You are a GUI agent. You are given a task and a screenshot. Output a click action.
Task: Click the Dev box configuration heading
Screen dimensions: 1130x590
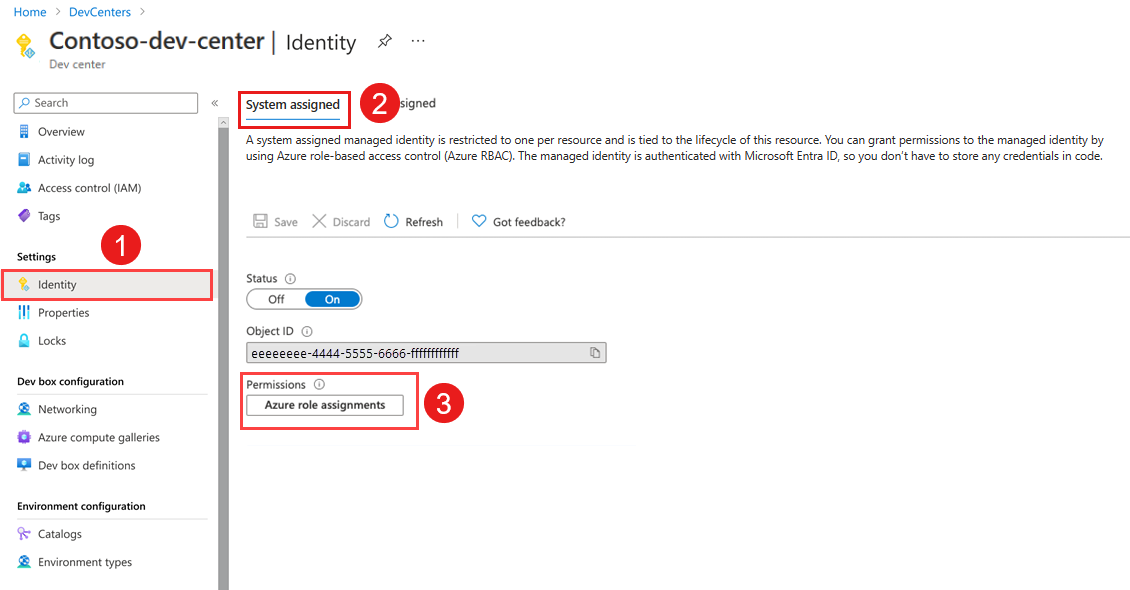pos(71,381)
